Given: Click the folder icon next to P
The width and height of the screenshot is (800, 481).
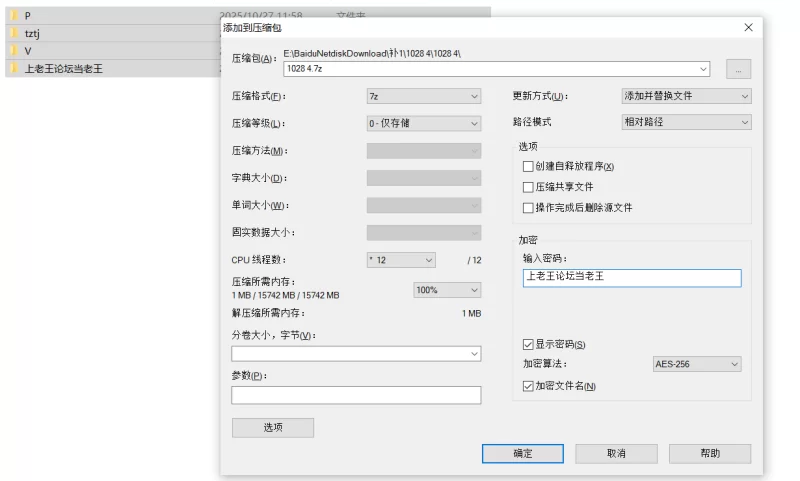Looking at the screenshot, I should [x=14, y=15].
